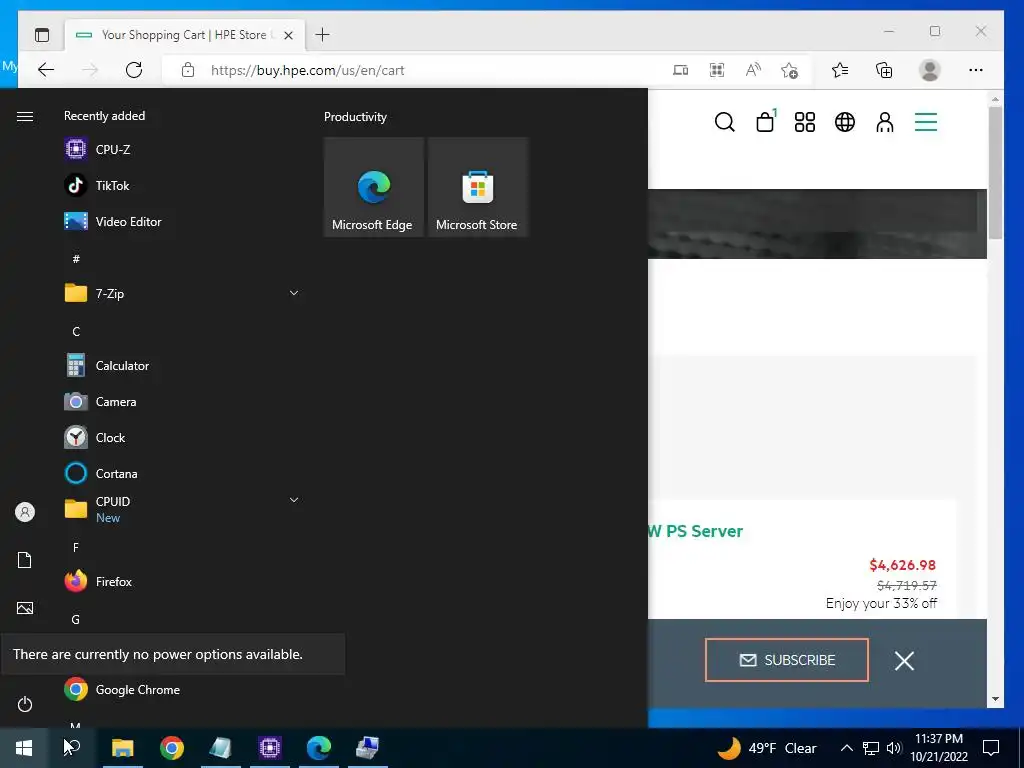Jump to letter C section header
Screen dimensions: 1024x768
76,332
